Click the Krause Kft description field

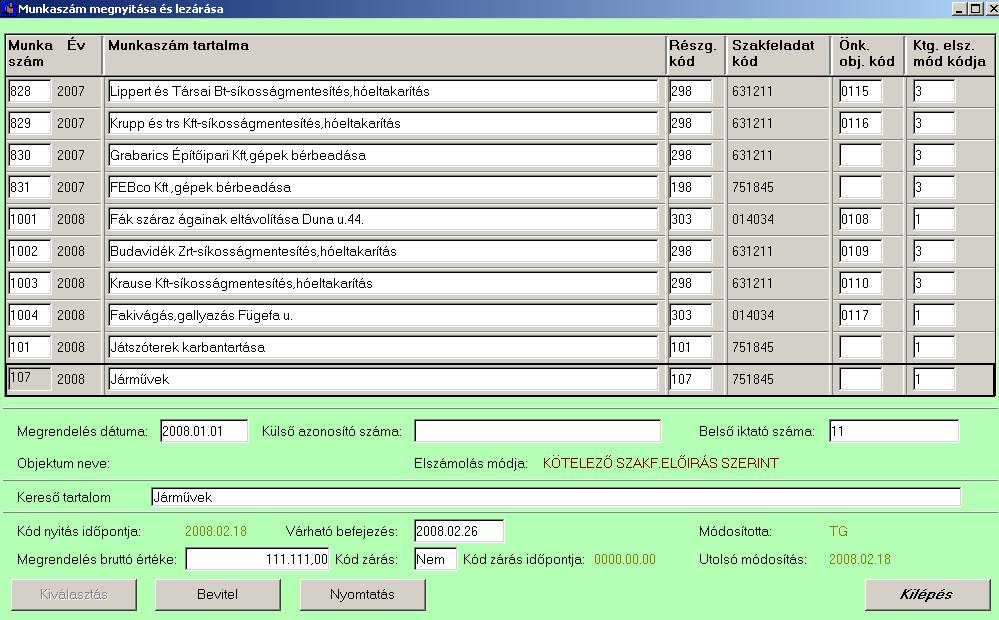pos(383,283)
